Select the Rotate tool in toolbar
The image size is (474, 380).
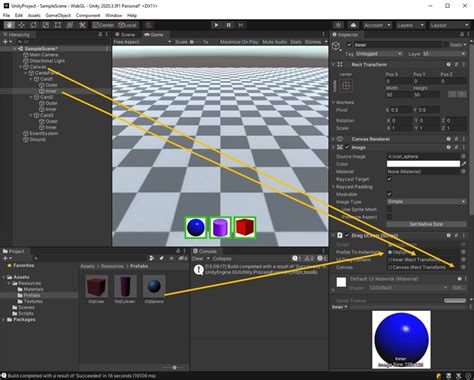(x=33, y=25)
